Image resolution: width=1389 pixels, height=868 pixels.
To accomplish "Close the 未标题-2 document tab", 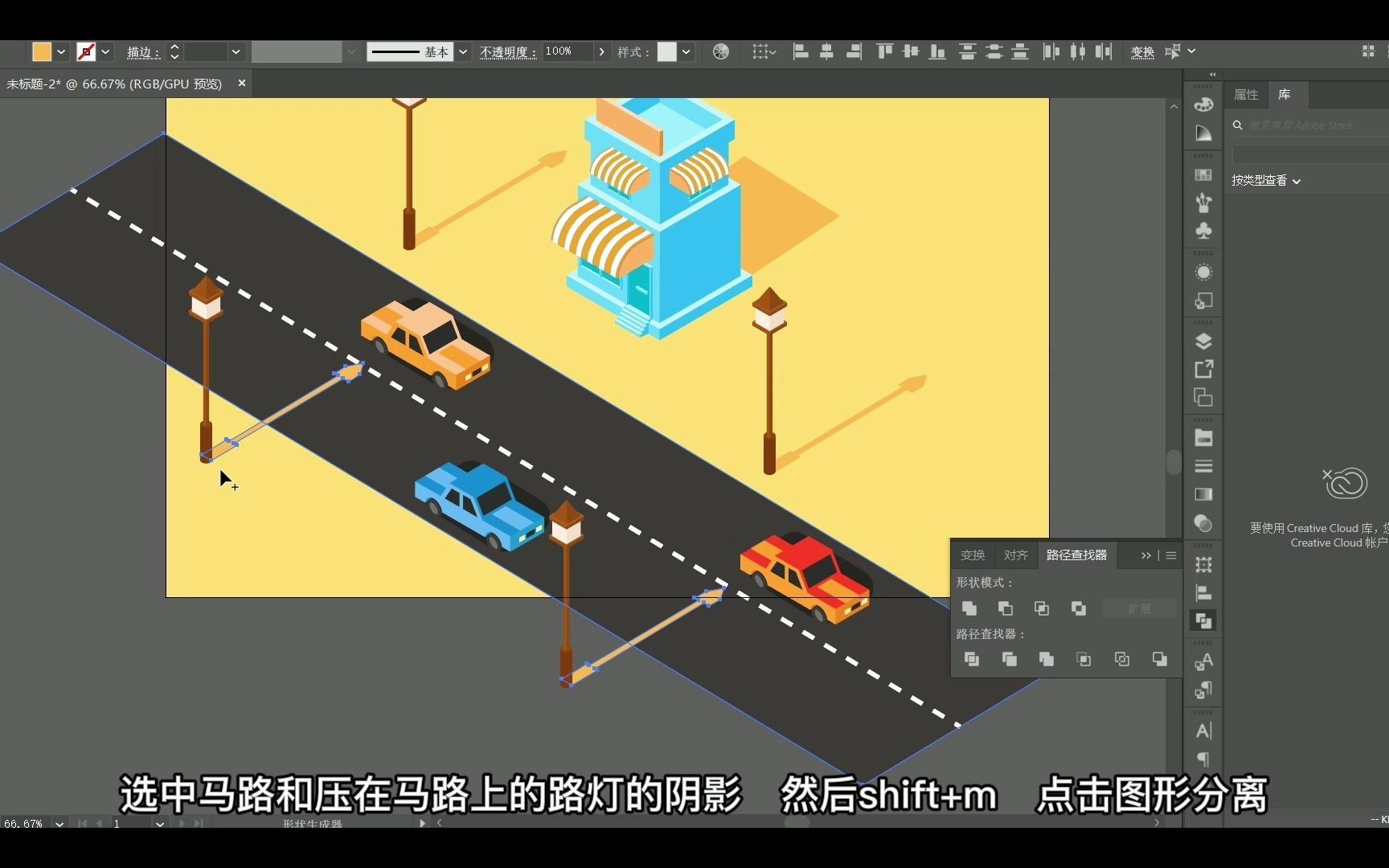I will 241,83.
